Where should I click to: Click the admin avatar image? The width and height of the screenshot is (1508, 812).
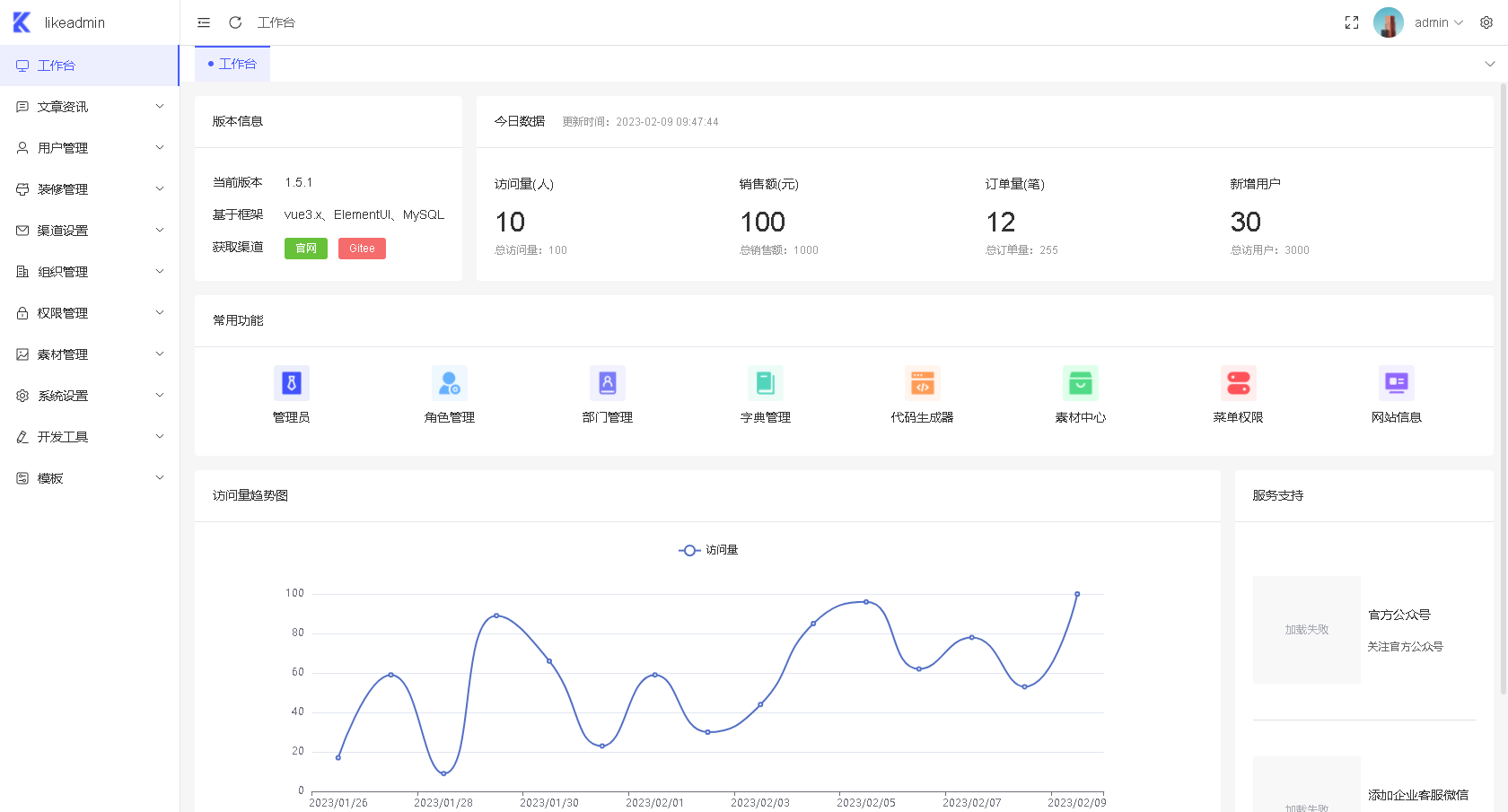(1389, 22)
